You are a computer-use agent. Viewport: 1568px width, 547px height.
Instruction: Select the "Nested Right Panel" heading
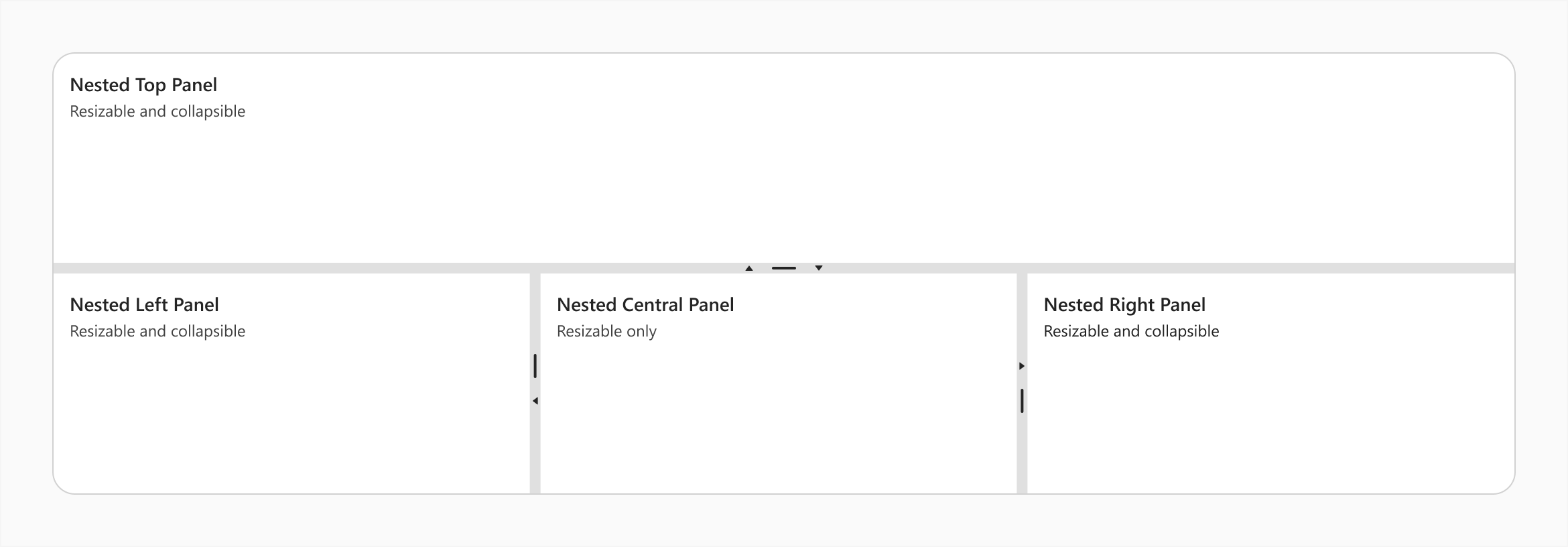(x=1124, y=305)
